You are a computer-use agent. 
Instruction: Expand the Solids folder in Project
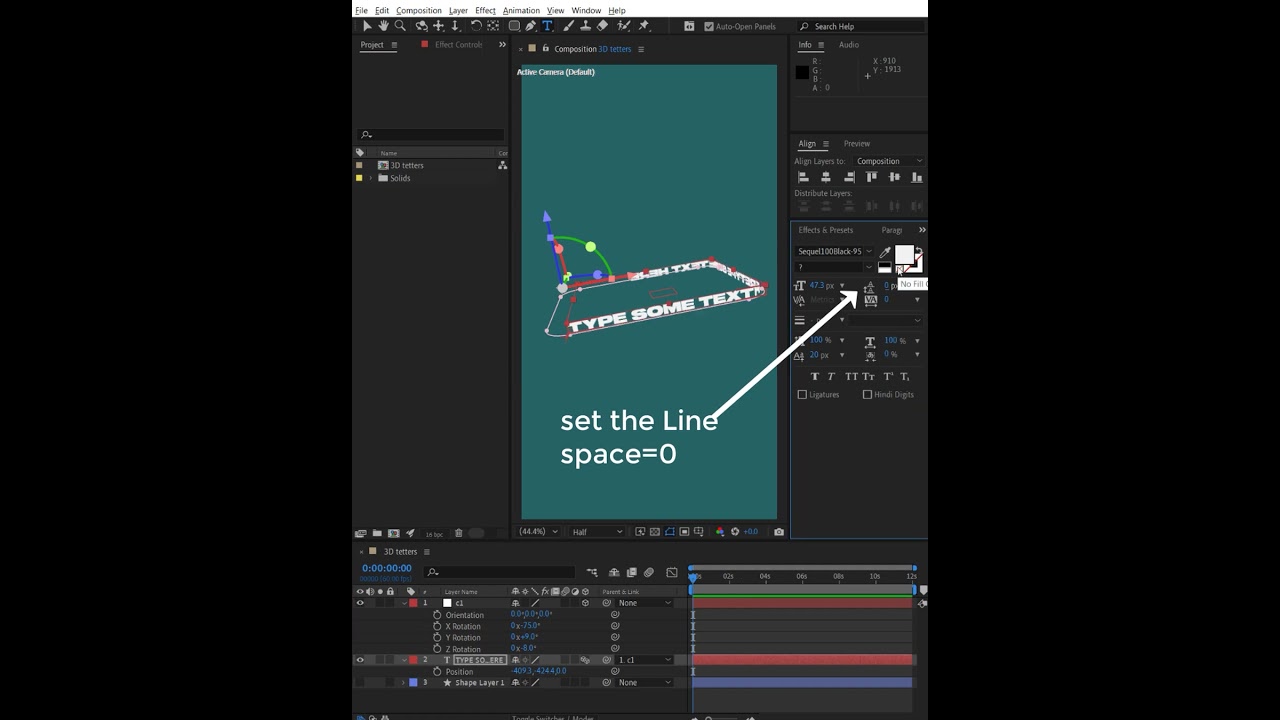(x=371, y=178)
